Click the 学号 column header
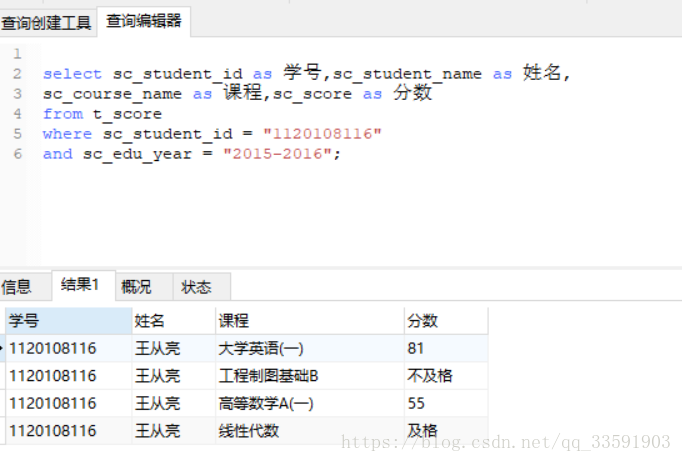 click(x=69, y=321)
